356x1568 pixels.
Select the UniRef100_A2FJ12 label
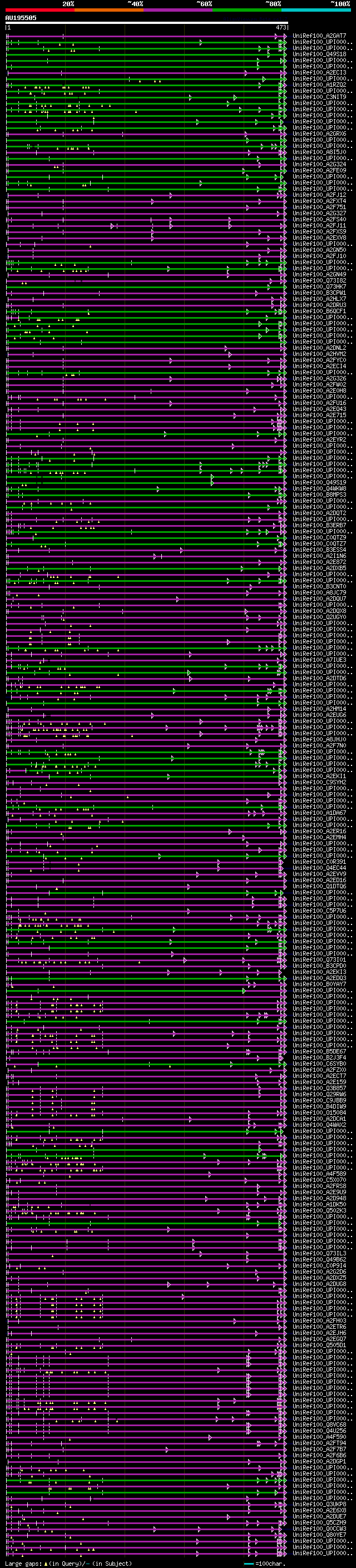point(319,195)
